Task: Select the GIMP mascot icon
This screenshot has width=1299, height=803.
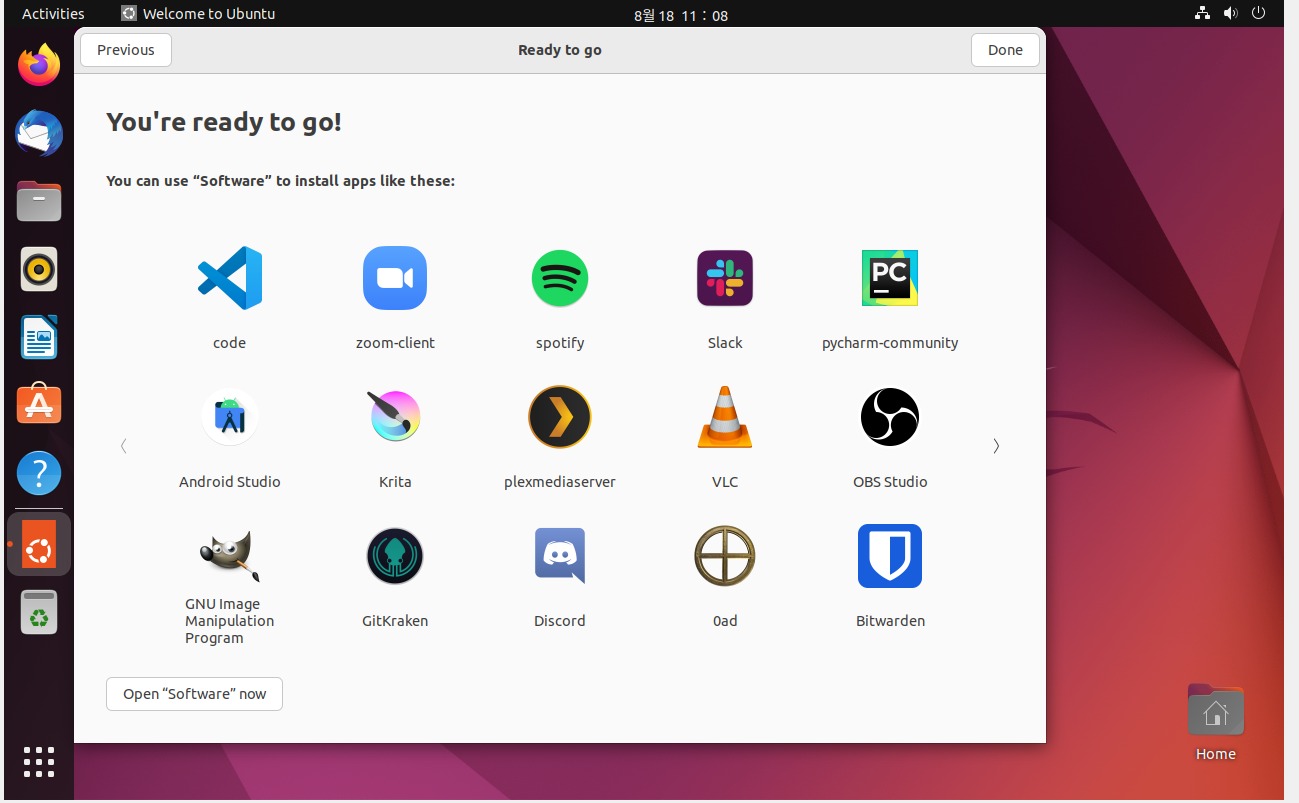Action: [x=229, y=556]
